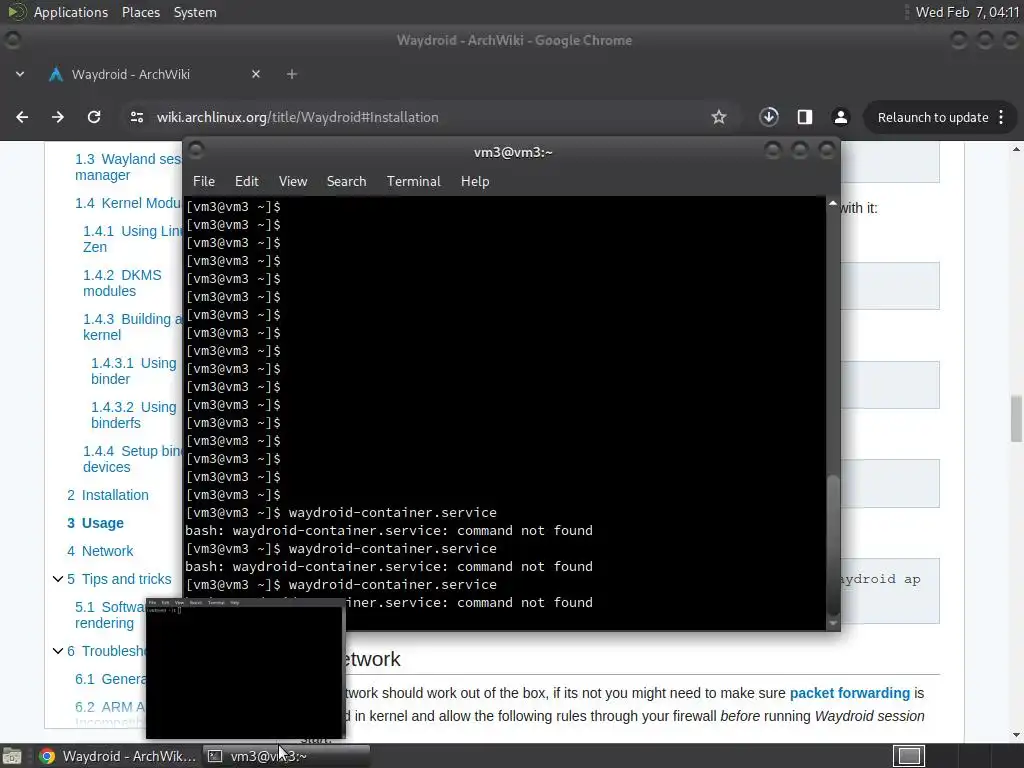
Task: Open Chrome three-dot menu
Action: click(1001, 117)
